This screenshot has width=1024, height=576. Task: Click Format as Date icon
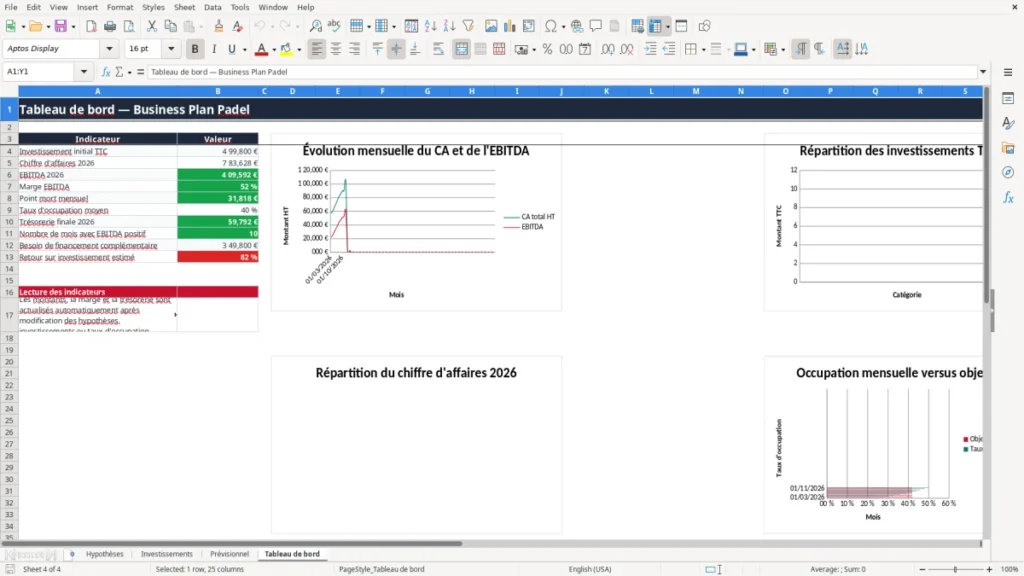585,49
